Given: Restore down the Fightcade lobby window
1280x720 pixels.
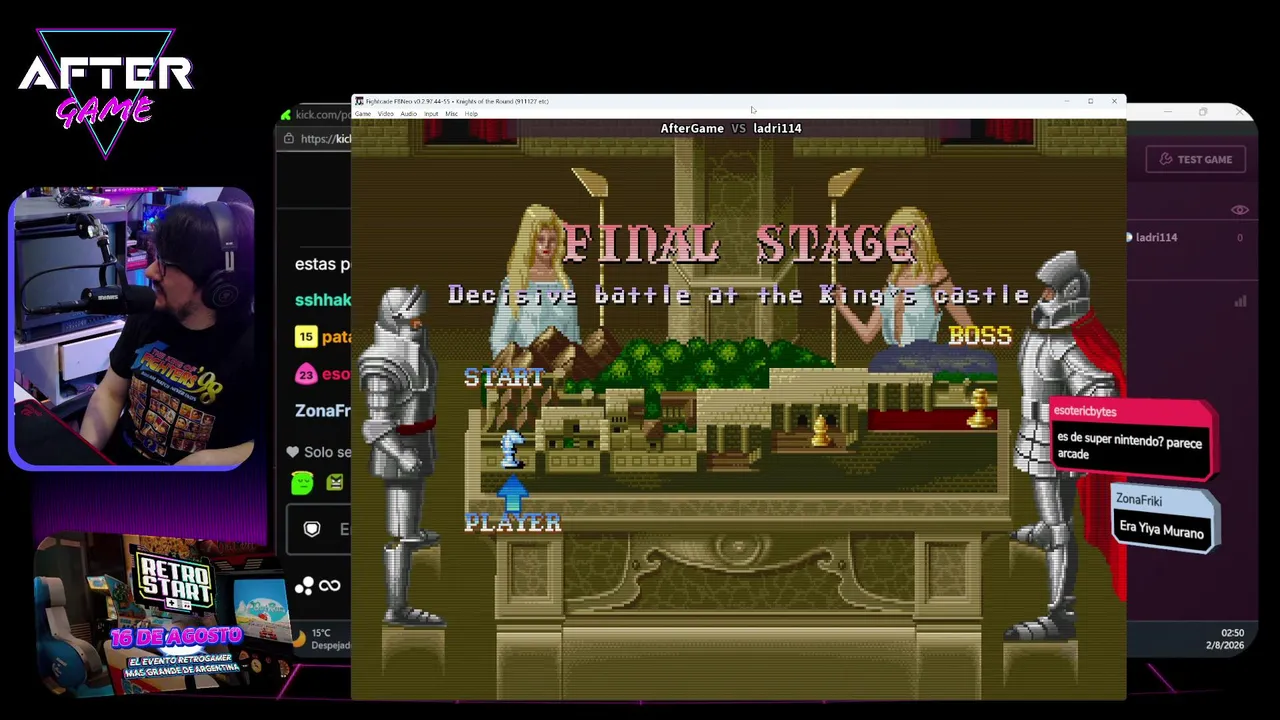Looking at the screenshot, I should click(1203, 112).
